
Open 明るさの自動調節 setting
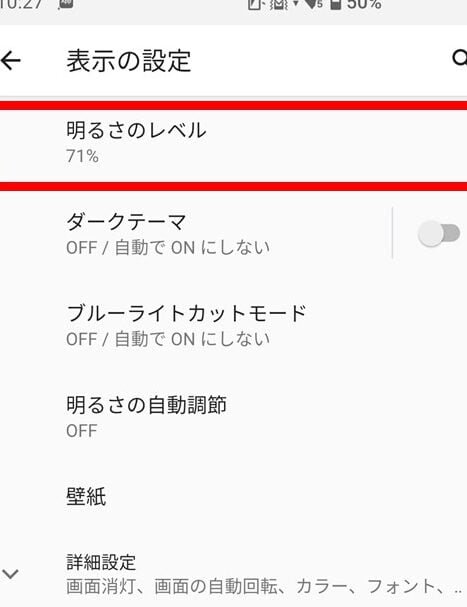234,417
